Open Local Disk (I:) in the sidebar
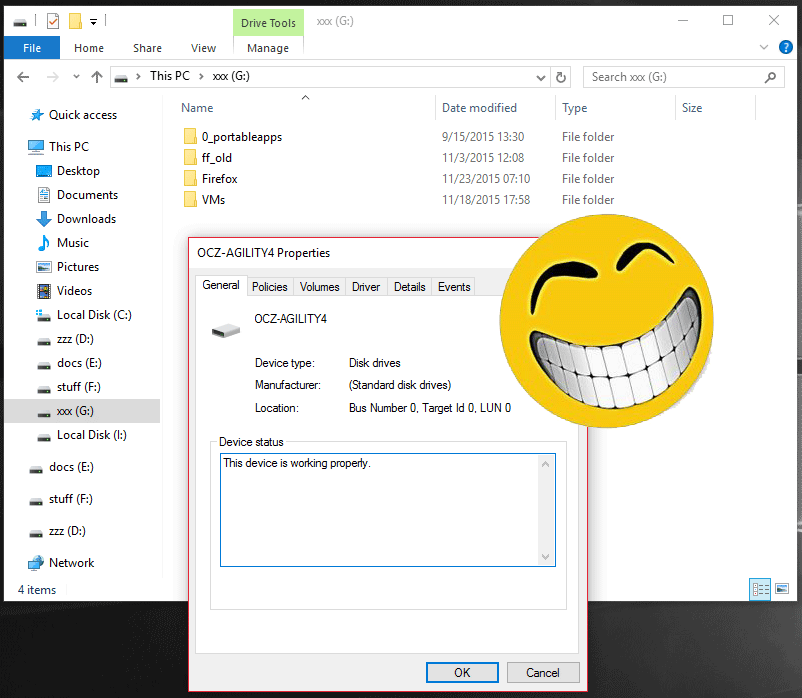 (92, 435)
